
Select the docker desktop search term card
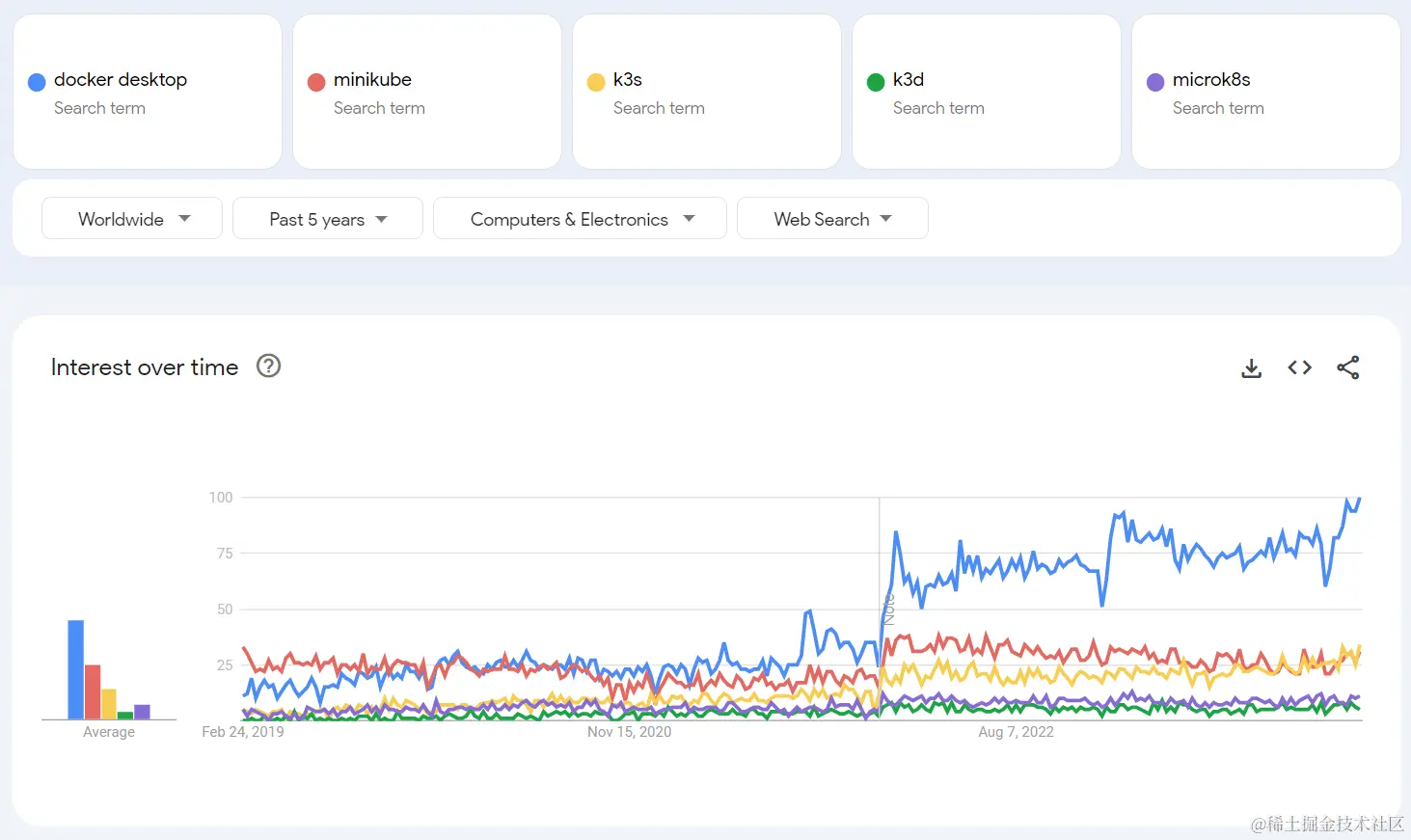pyautogui.click(x=148, y=93)
